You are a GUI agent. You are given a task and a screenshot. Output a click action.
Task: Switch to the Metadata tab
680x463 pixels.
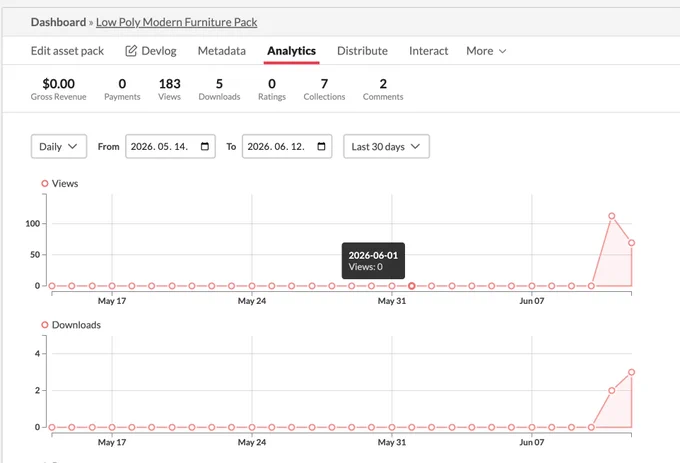coord(222,51)
